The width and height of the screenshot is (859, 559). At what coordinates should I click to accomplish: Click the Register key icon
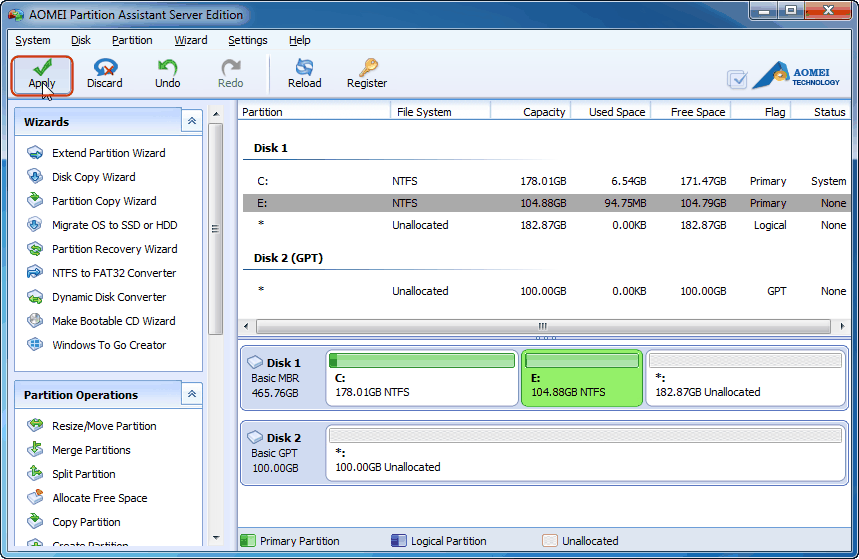tap(367, 67)
